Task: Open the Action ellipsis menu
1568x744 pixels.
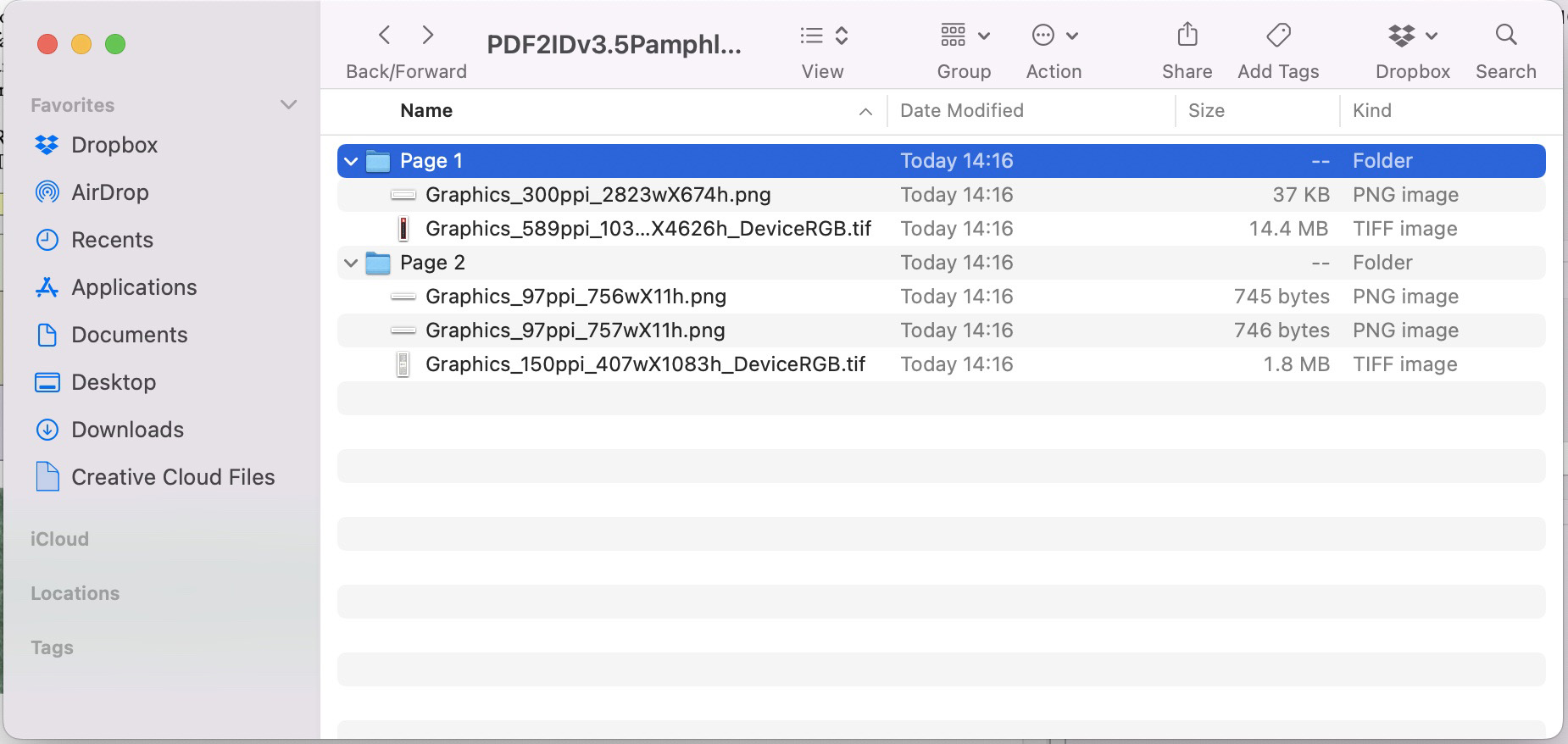Action: click(1054, 35)
